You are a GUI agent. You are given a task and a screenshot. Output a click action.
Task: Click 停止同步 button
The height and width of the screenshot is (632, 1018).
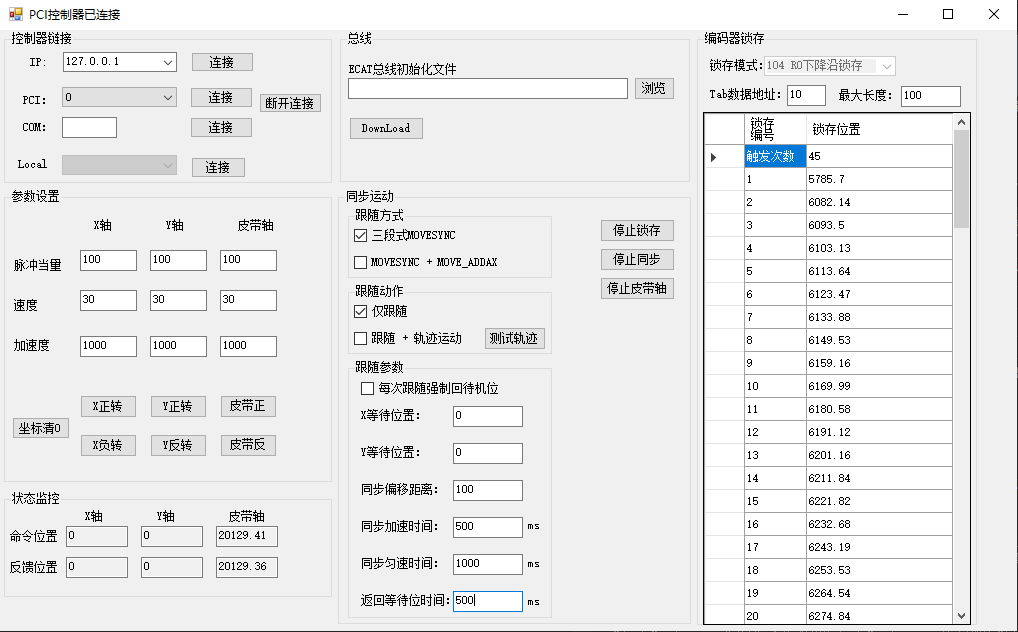click(637, 260)
